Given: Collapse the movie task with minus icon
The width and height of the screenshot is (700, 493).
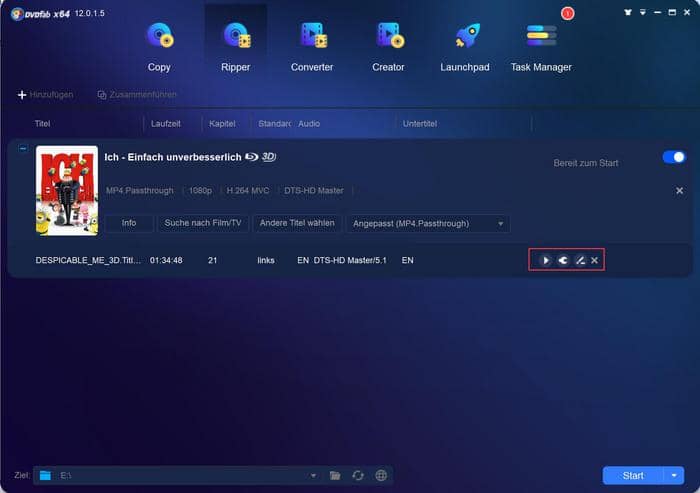Looking at the screenshot, I should click(23, 148).
